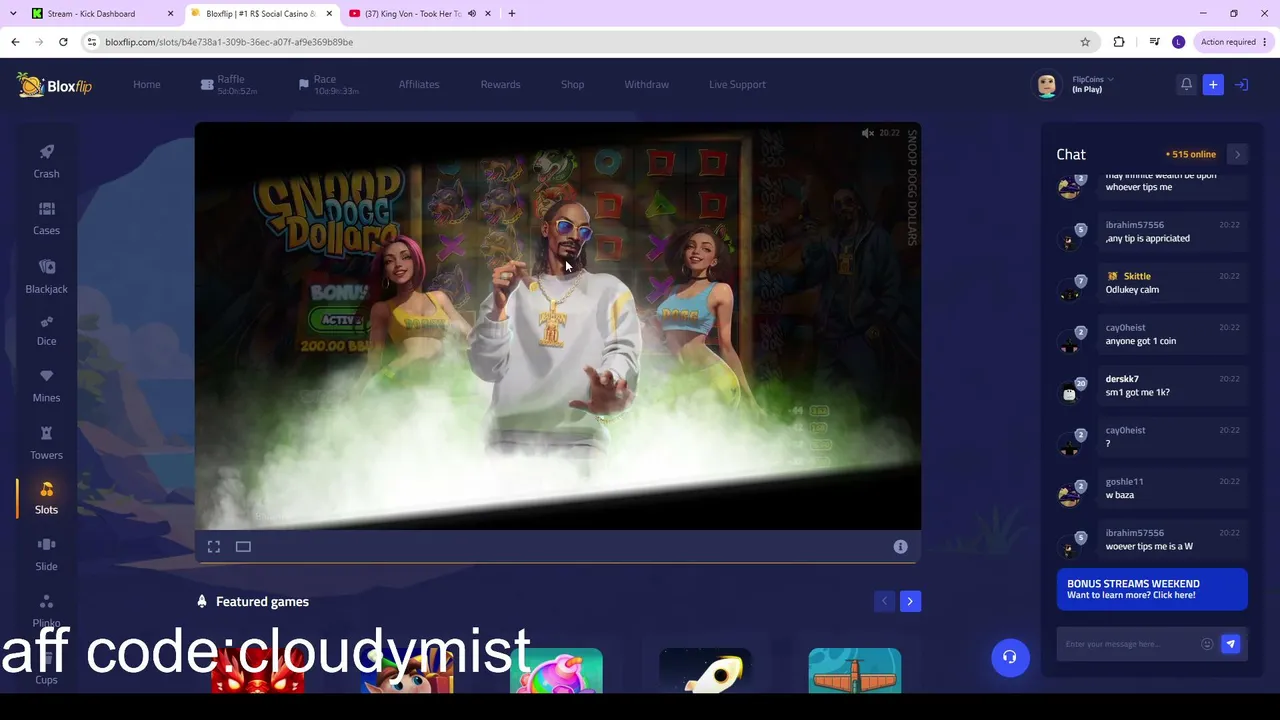Show previous featured games

click(884, 601)
